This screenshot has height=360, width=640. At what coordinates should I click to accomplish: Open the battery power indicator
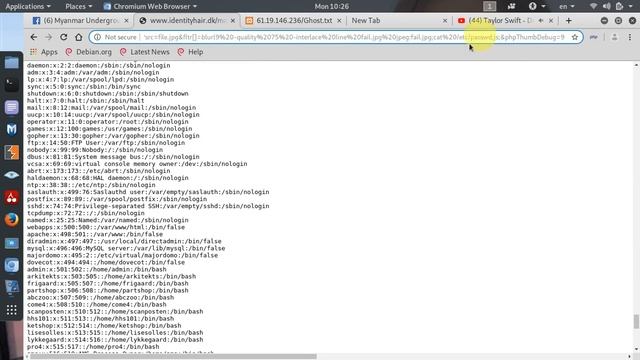pos(620,6)
